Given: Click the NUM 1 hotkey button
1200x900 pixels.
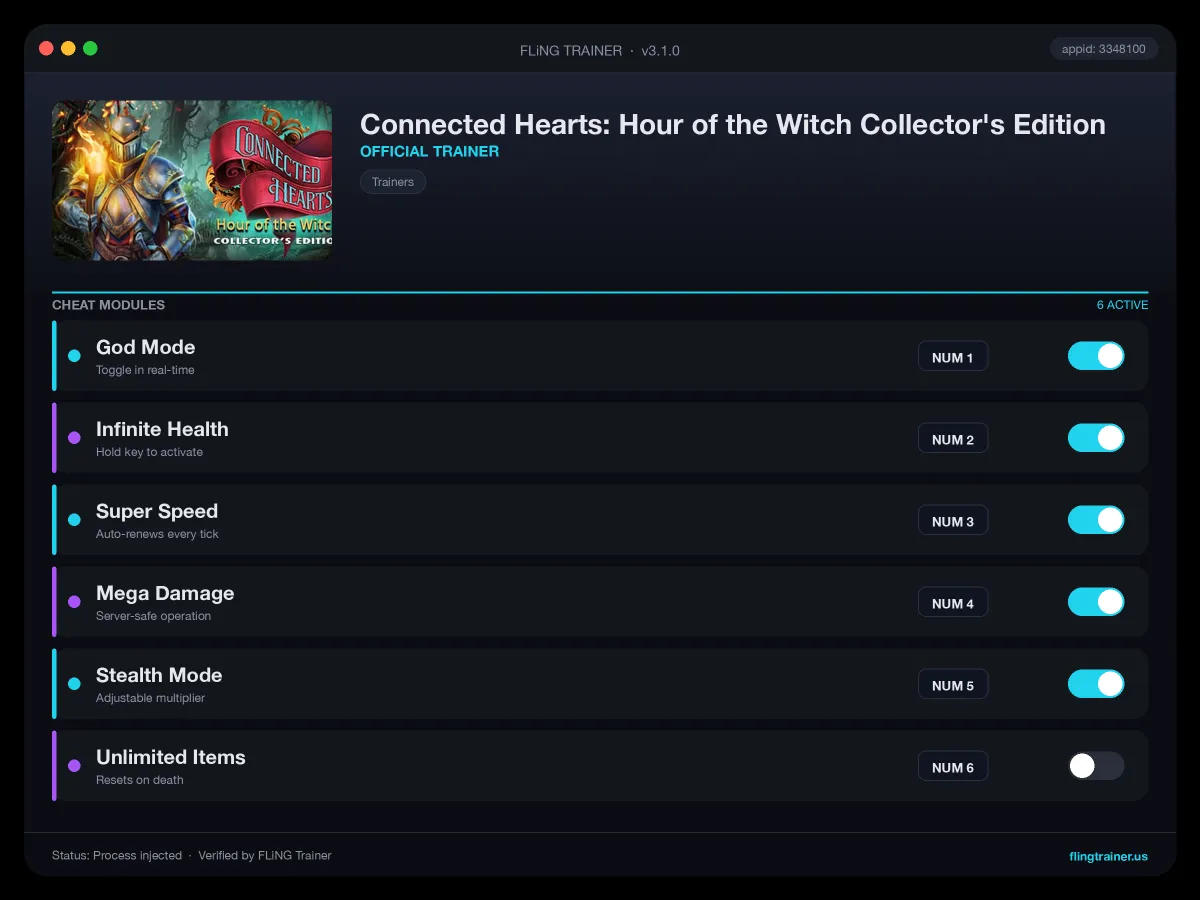Looking at the screenshot, I should pos(953,357).
